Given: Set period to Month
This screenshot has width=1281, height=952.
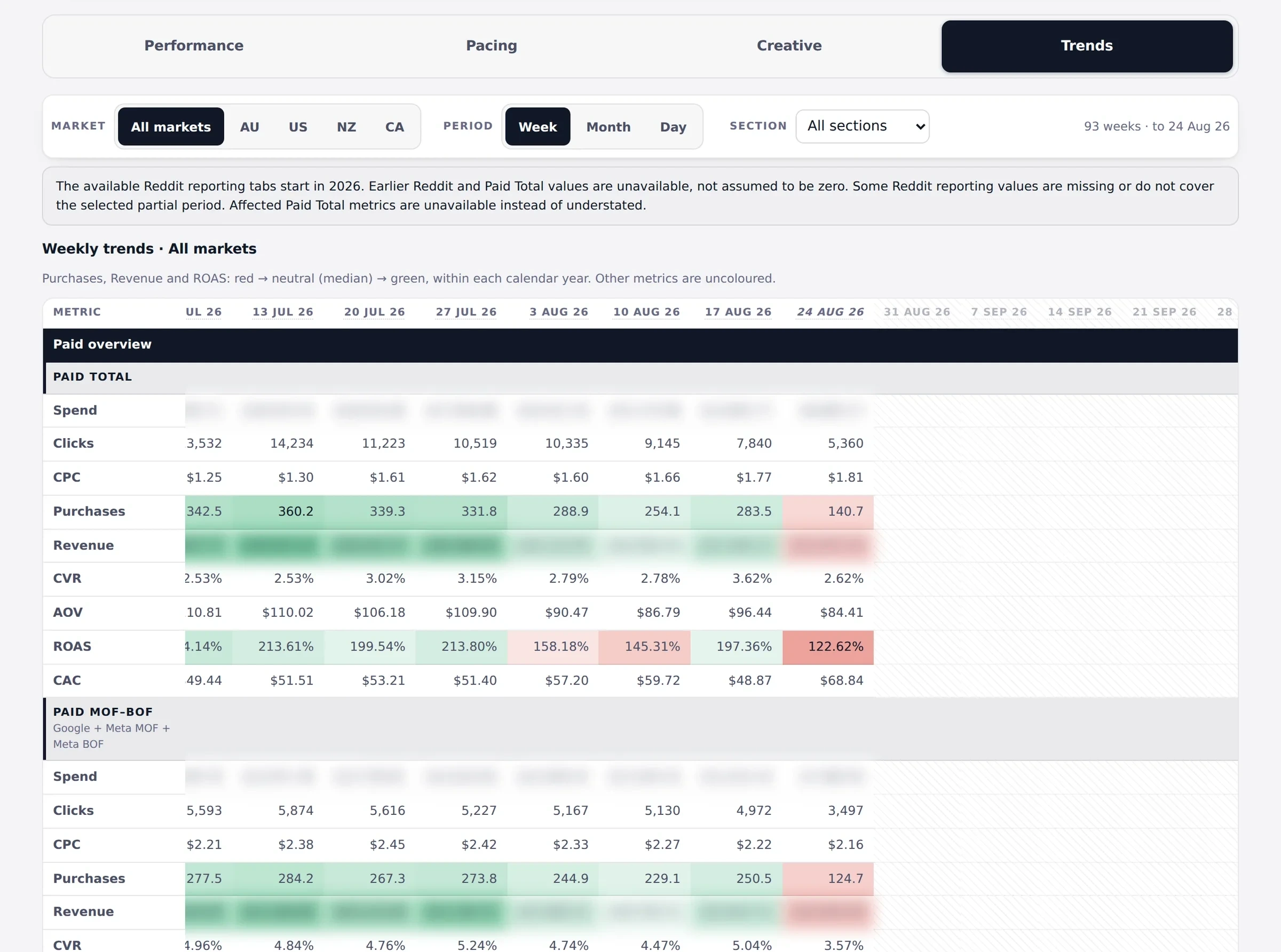Looking at the screenshot, I should click(x=608, y=127).
